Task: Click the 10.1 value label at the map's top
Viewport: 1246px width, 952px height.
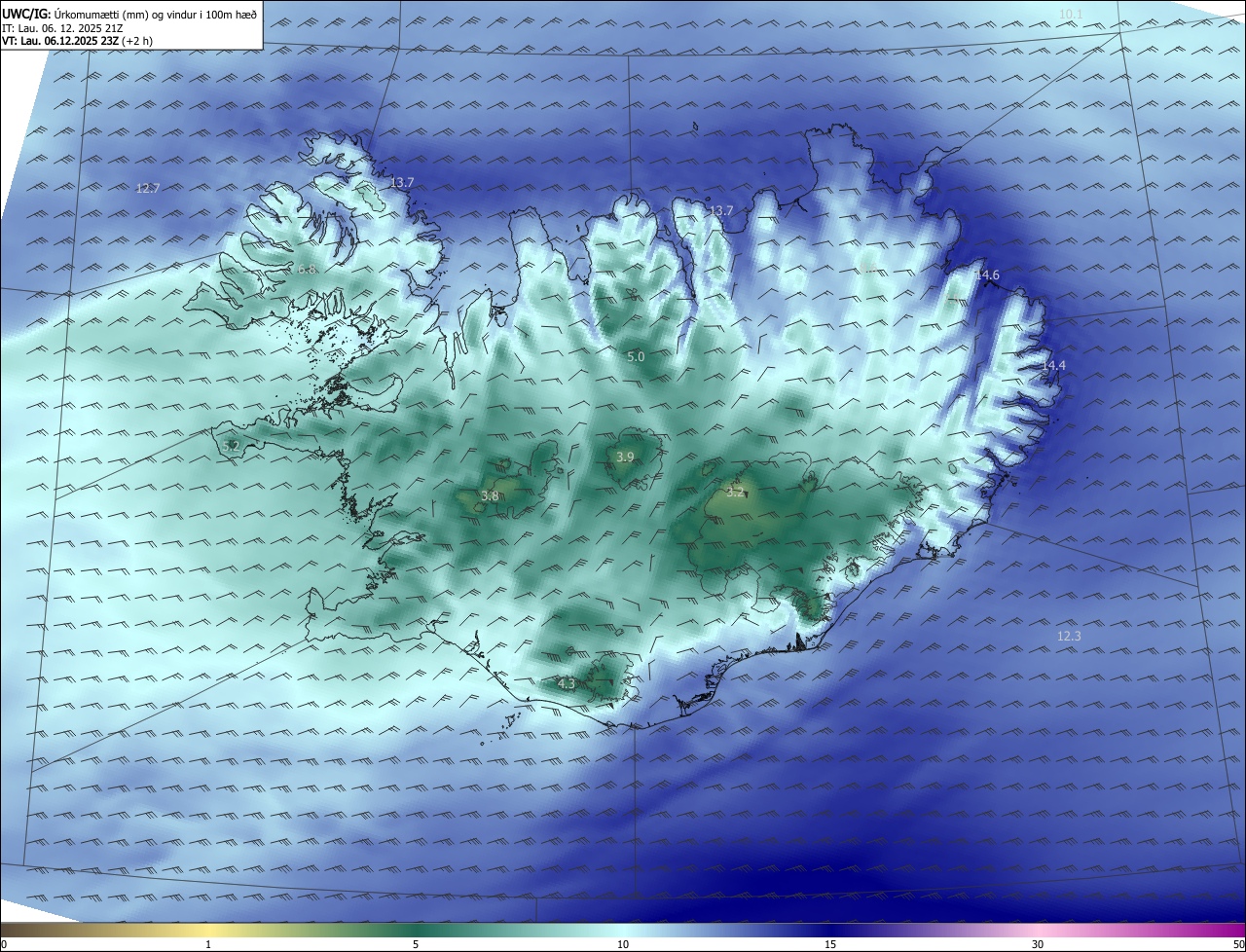Action: pyautogui.click(x=1071, y=14)
